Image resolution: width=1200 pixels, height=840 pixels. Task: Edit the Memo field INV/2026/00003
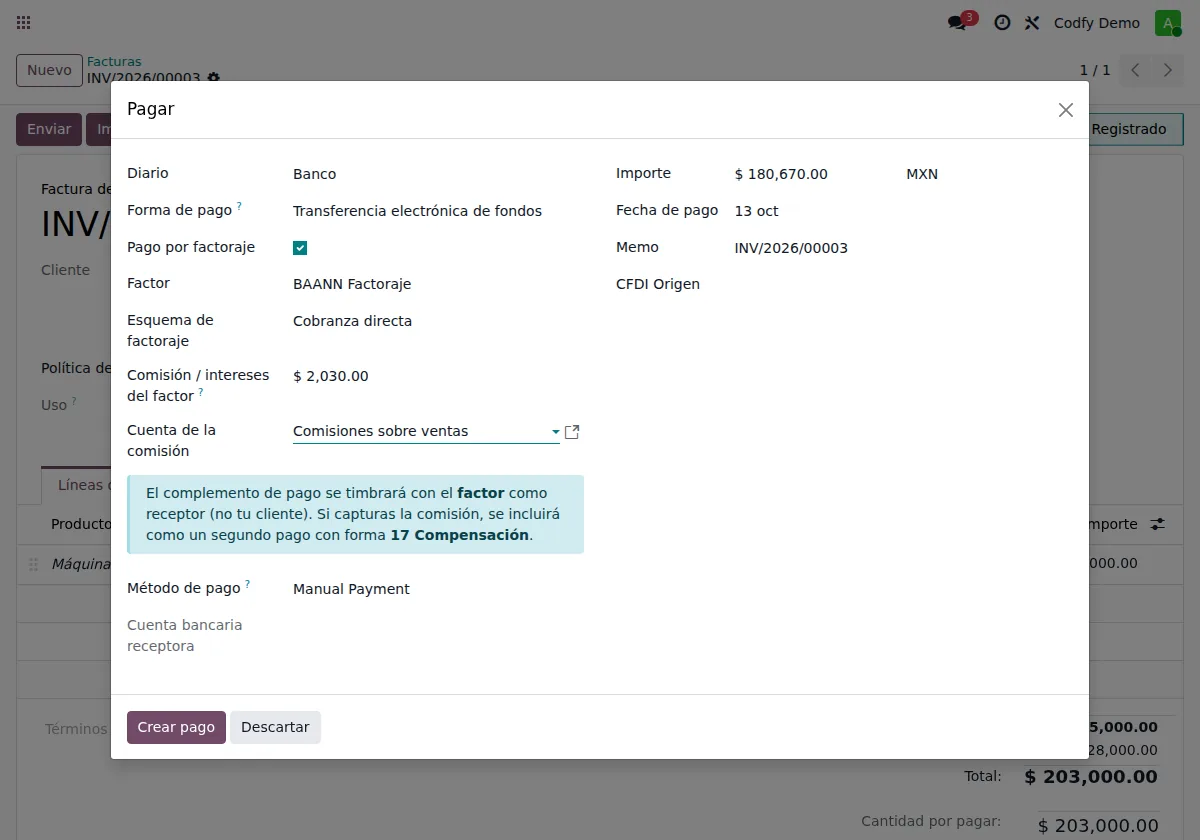pos(903,248)
